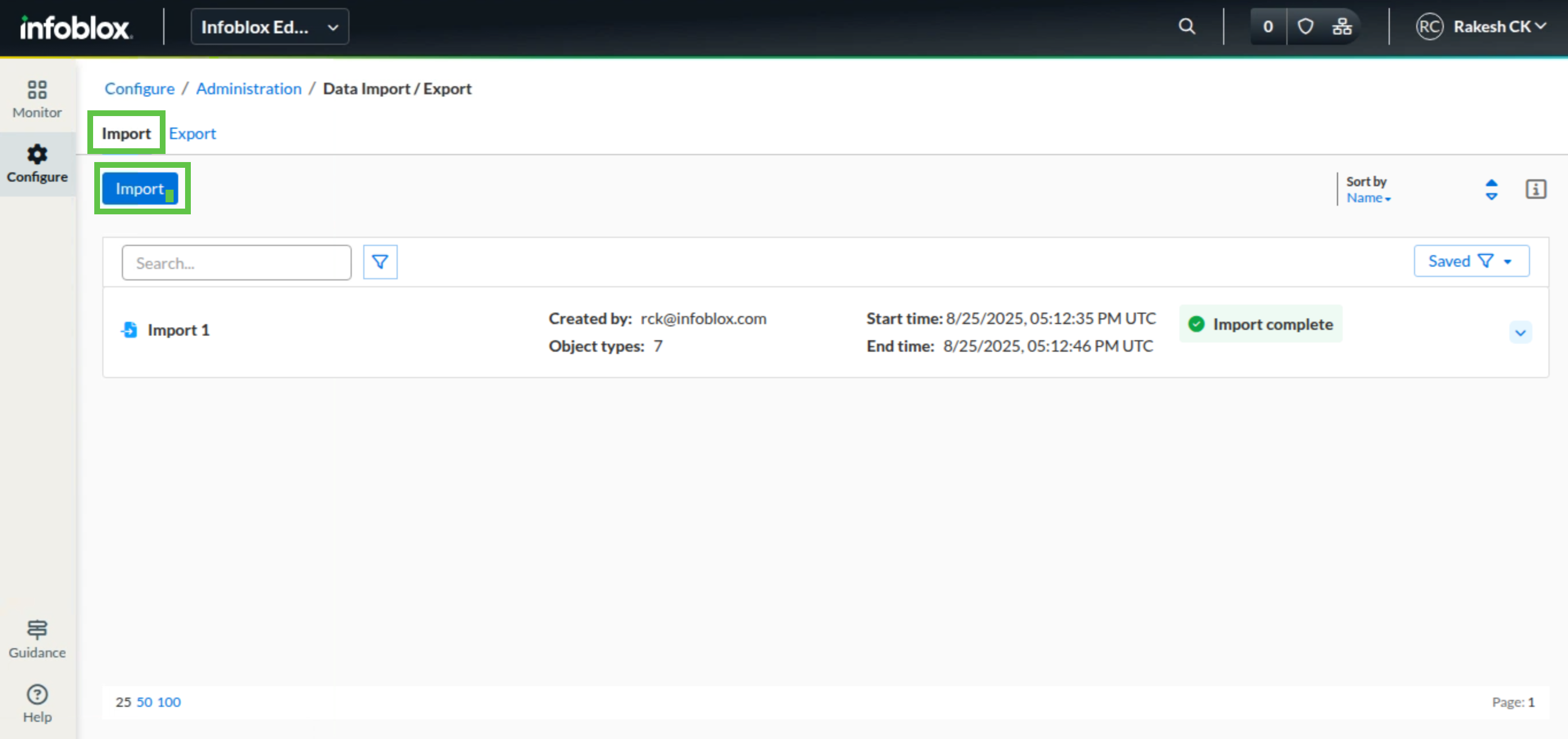Image resolution: width=1568 pixels, height=739 pixels.
Task: Go to Administration breadcrumb link
Action: [x=248, y=89]
